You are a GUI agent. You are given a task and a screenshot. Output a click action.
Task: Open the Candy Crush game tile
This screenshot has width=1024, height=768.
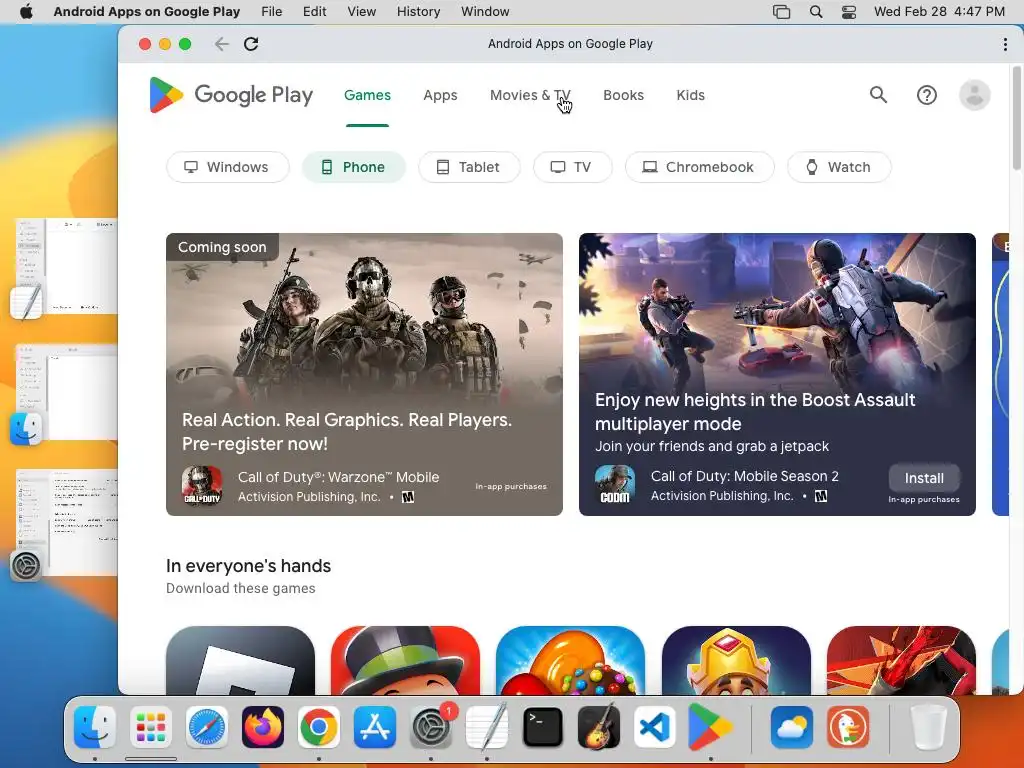(x=571, y=660)
